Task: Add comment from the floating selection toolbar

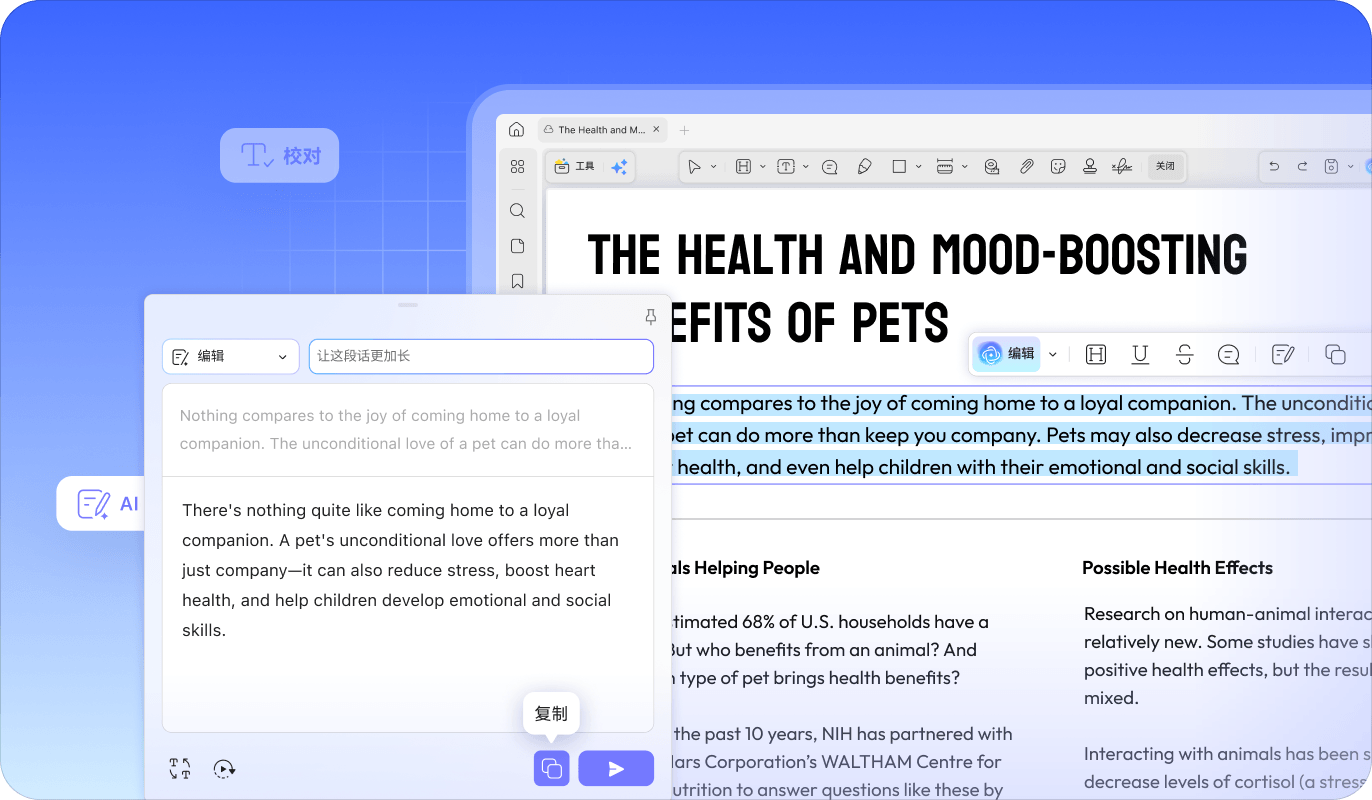Action: [x=1229, y=354]
